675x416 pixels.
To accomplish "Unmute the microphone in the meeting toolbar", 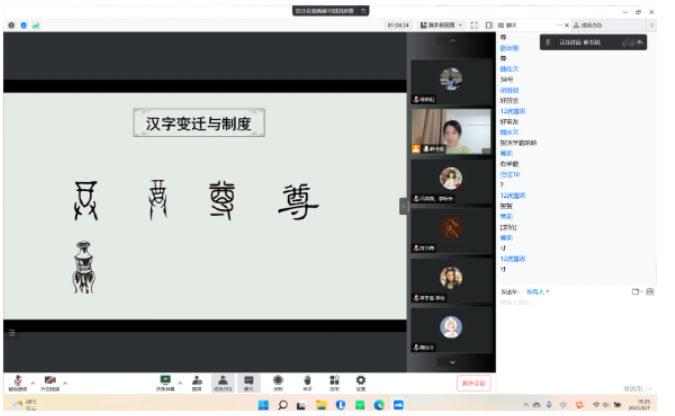I will (17, 381).
